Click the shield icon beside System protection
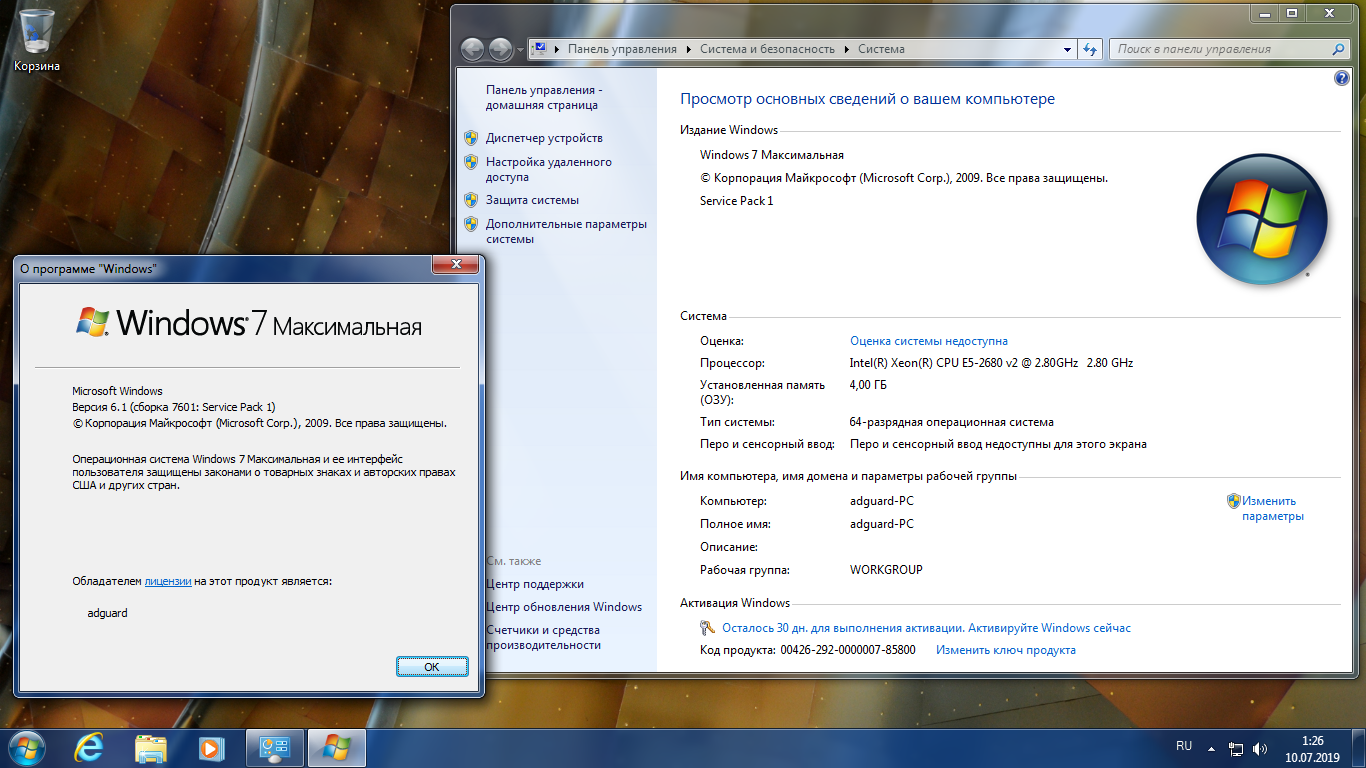The width and height of the screenshot is (1366, 768). point(471,200)
